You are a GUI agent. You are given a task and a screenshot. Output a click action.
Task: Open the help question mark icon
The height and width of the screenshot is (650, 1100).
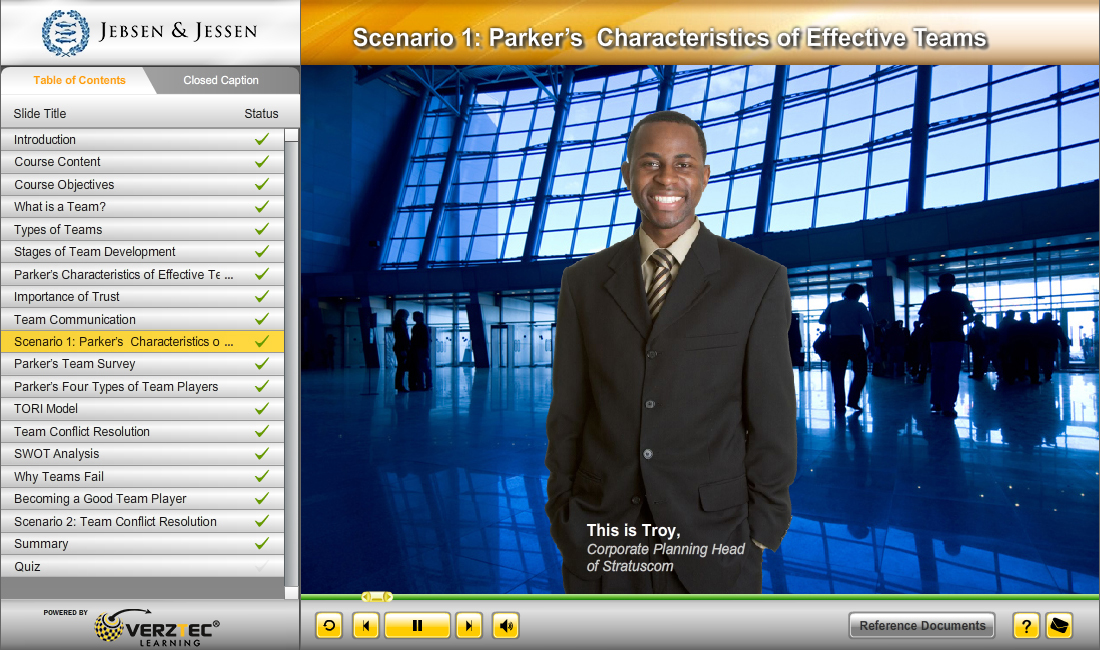(x=1025, y=626)
